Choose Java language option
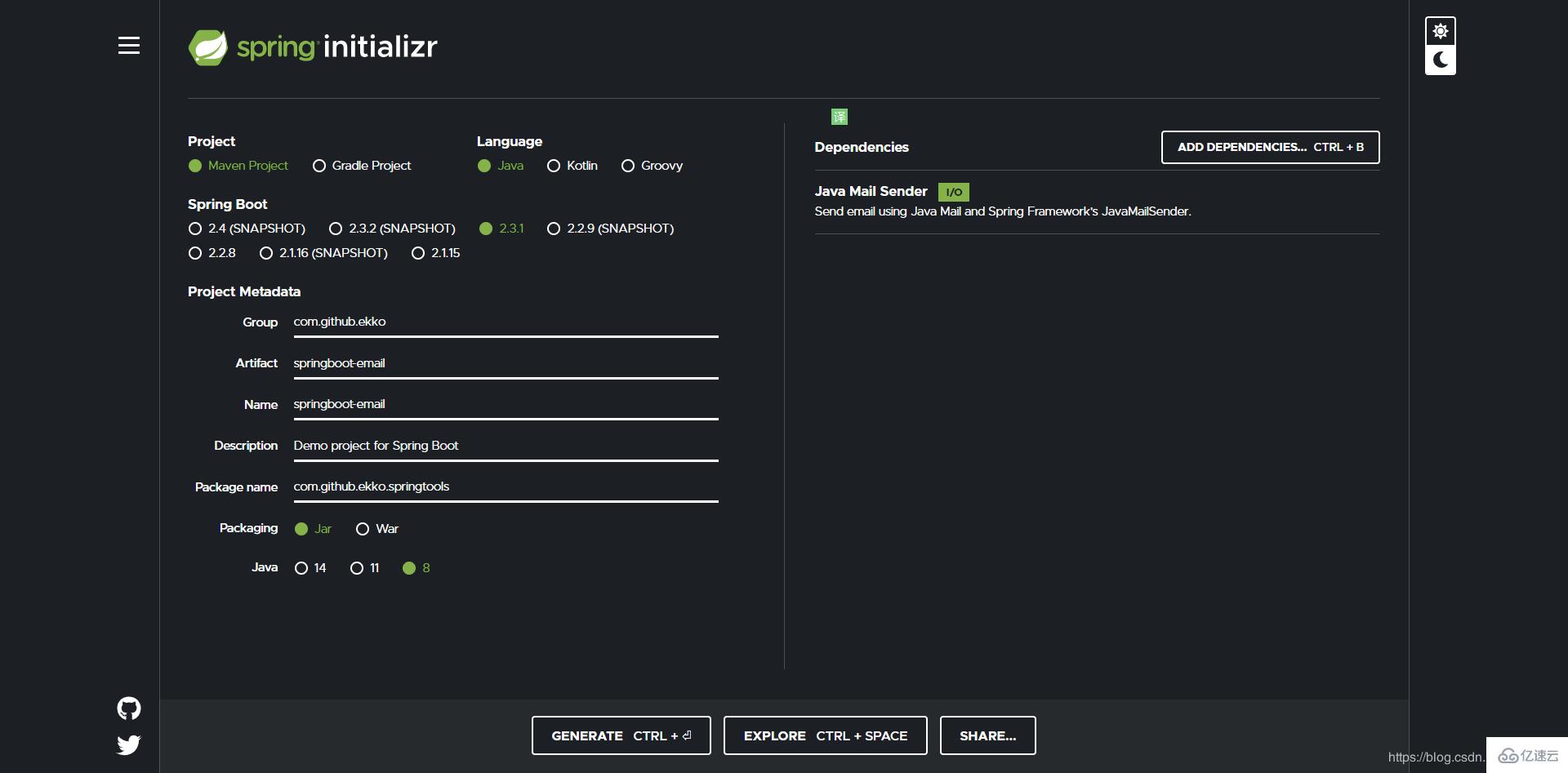The height and width of the screenshot is (773, 1568). pyautogui.click(x=501, y=166)
